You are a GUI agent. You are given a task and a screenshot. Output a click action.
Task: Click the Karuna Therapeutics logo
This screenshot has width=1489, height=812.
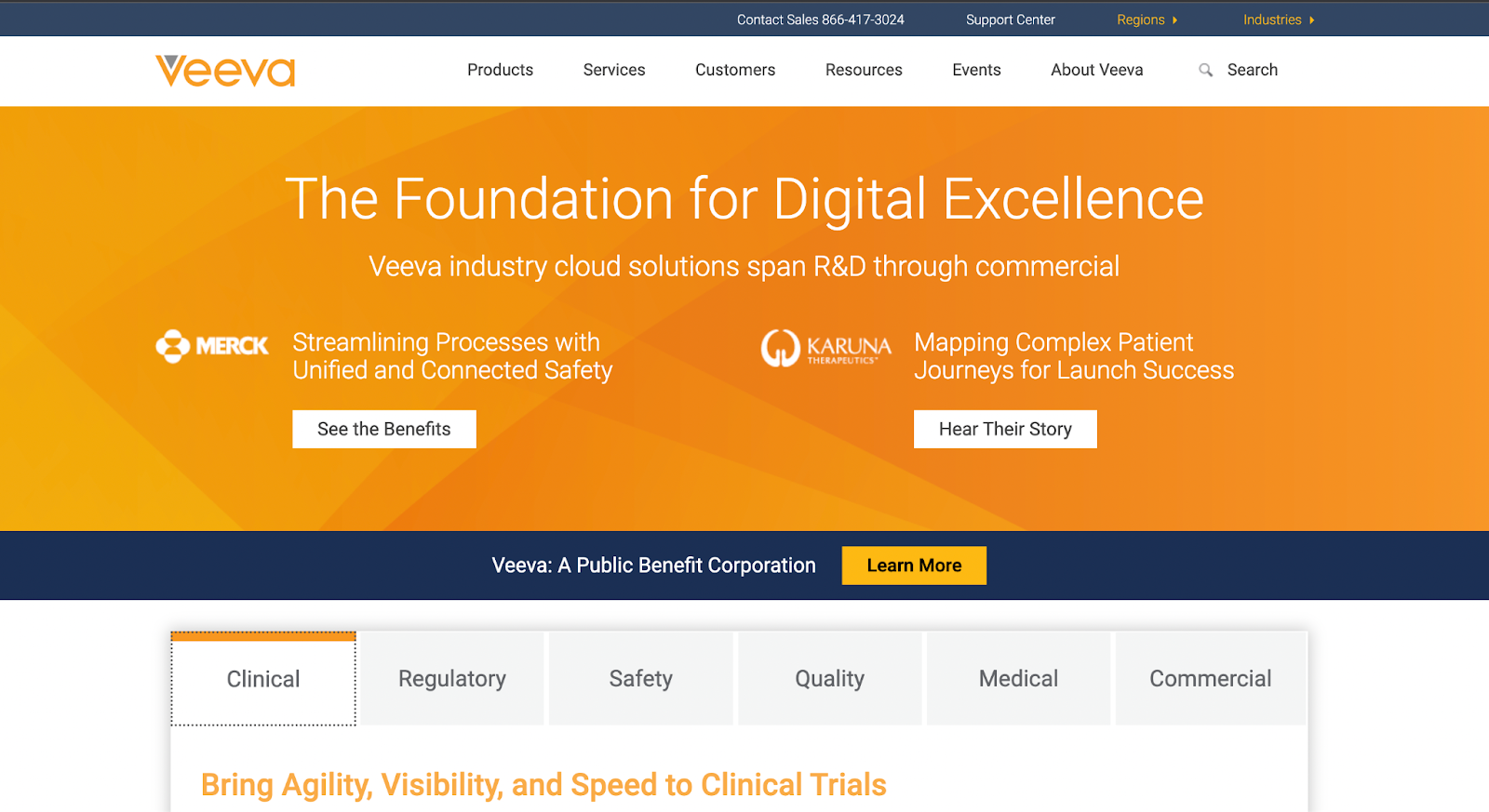click(825, 348)
